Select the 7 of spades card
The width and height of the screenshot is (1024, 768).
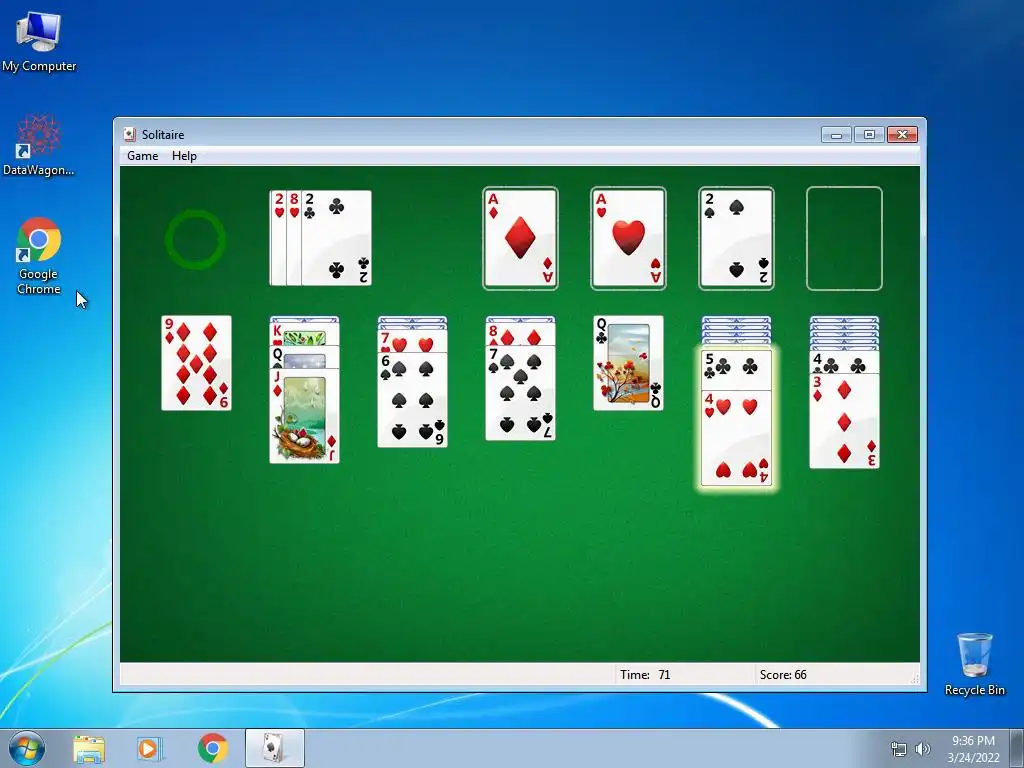pyautogui.click(x=520, y=393)
